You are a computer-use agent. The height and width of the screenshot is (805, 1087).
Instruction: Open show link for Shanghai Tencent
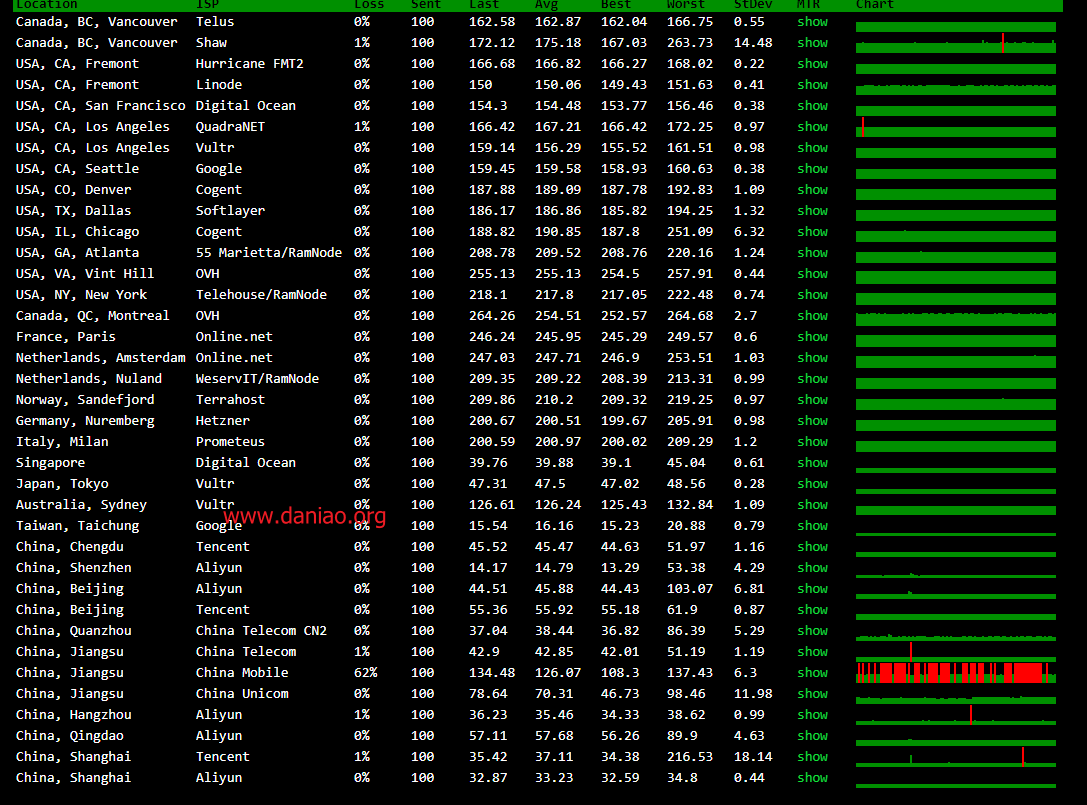pyautogui.click(x=812, y=756)
